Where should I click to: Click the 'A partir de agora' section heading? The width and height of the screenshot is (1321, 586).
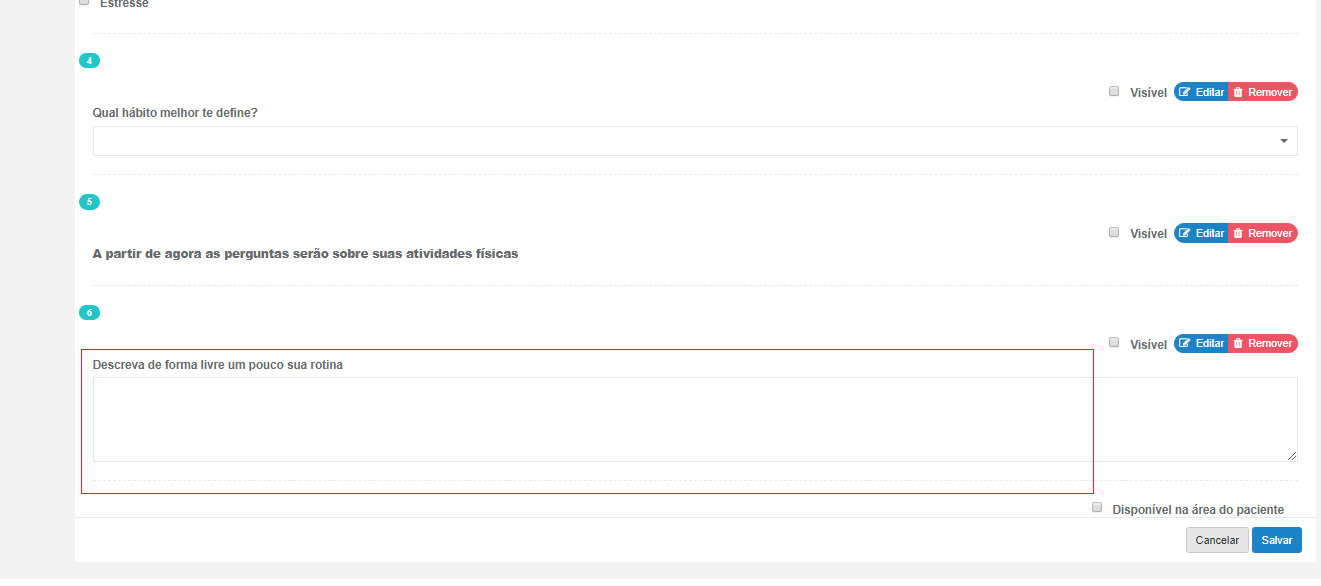(305, 254)
